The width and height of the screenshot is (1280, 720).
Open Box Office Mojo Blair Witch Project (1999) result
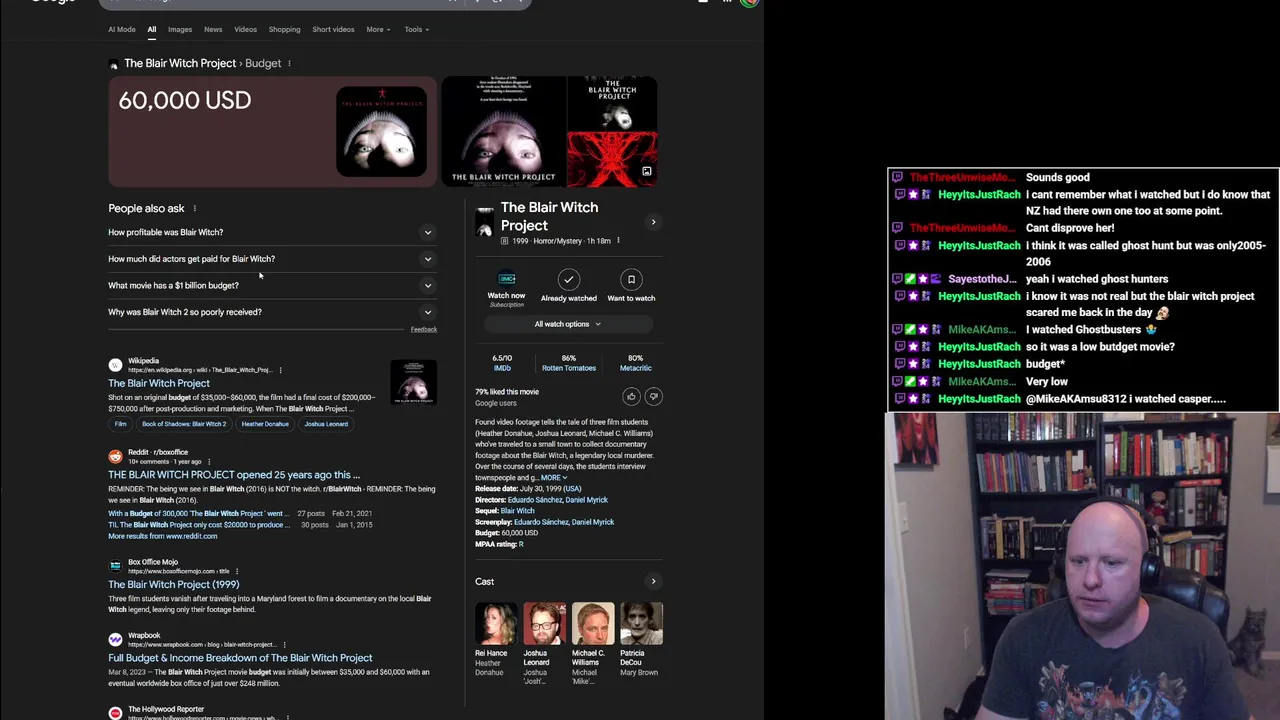(x=174, y=584)
